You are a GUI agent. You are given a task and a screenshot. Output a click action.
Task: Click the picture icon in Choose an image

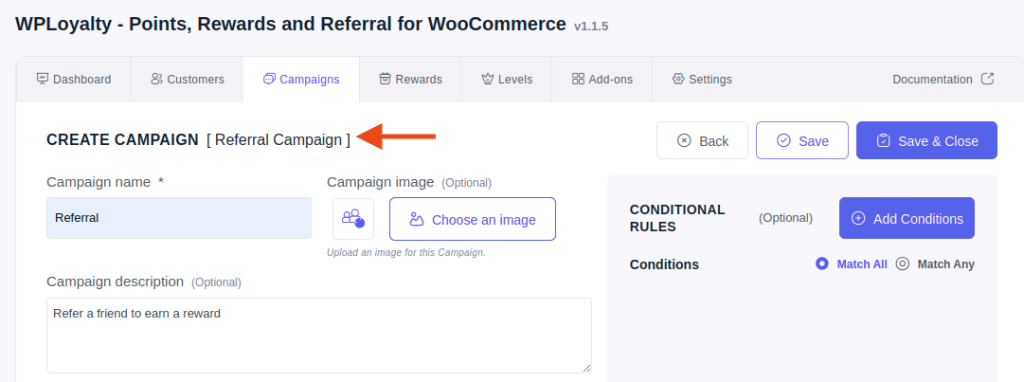[417, 219]
